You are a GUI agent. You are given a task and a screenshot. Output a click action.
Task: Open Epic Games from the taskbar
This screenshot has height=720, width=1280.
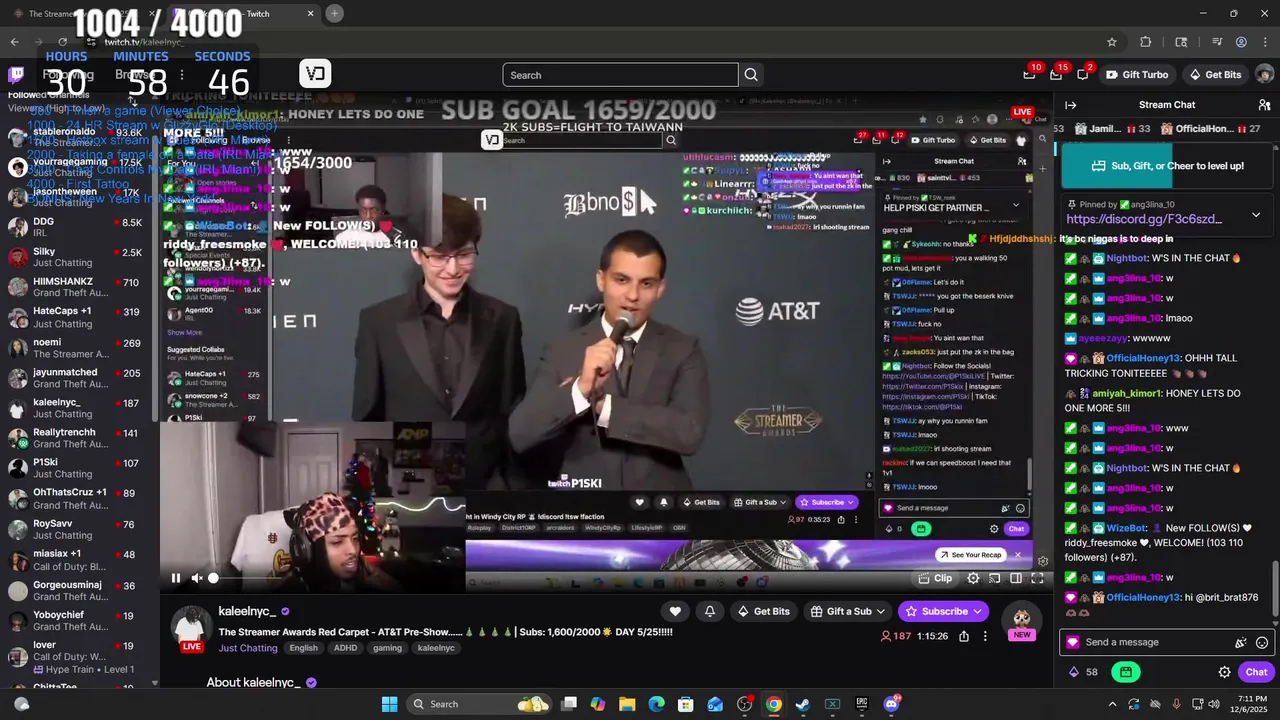pos(861,704)
